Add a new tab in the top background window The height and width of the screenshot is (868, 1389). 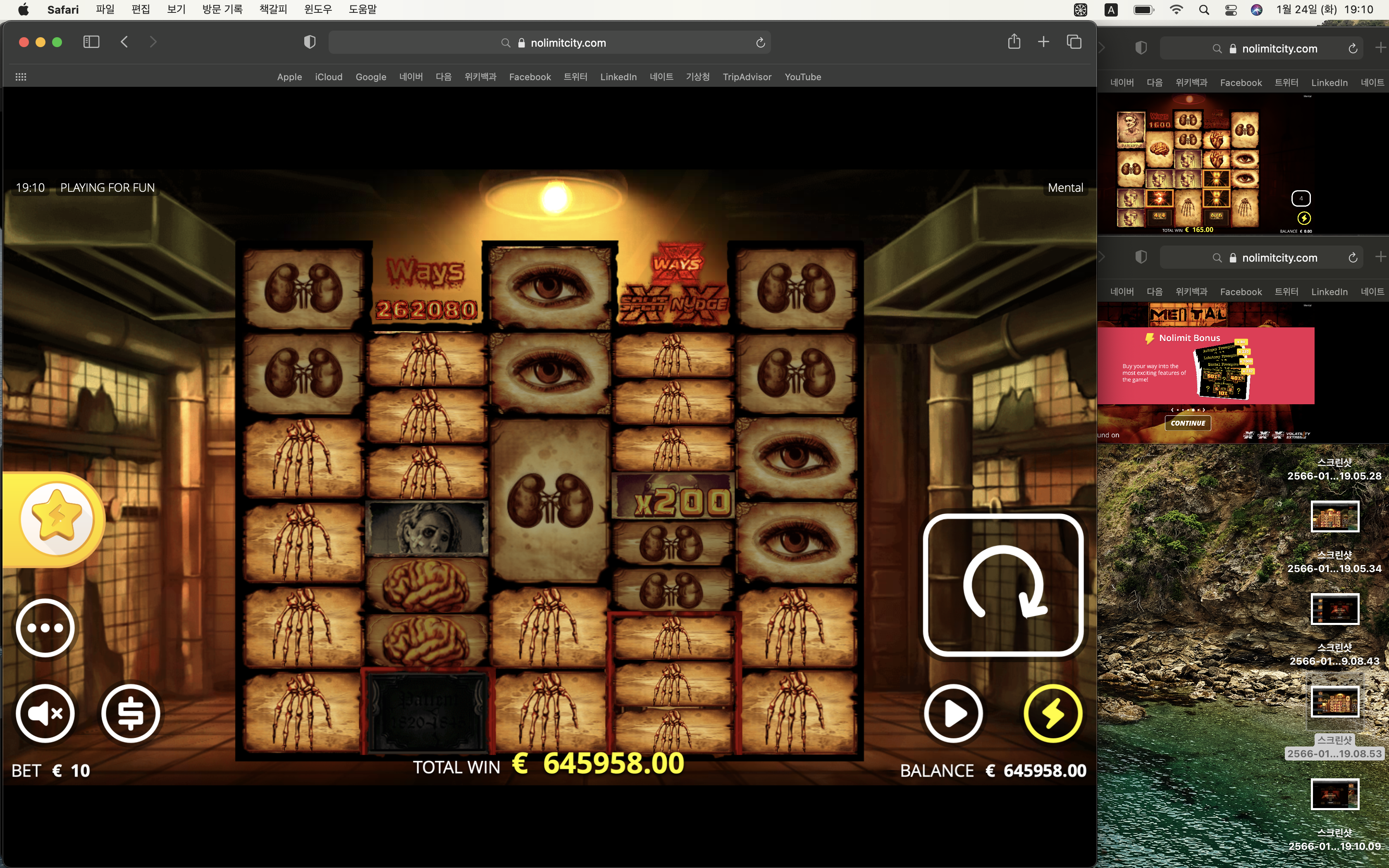point(1380,48)
